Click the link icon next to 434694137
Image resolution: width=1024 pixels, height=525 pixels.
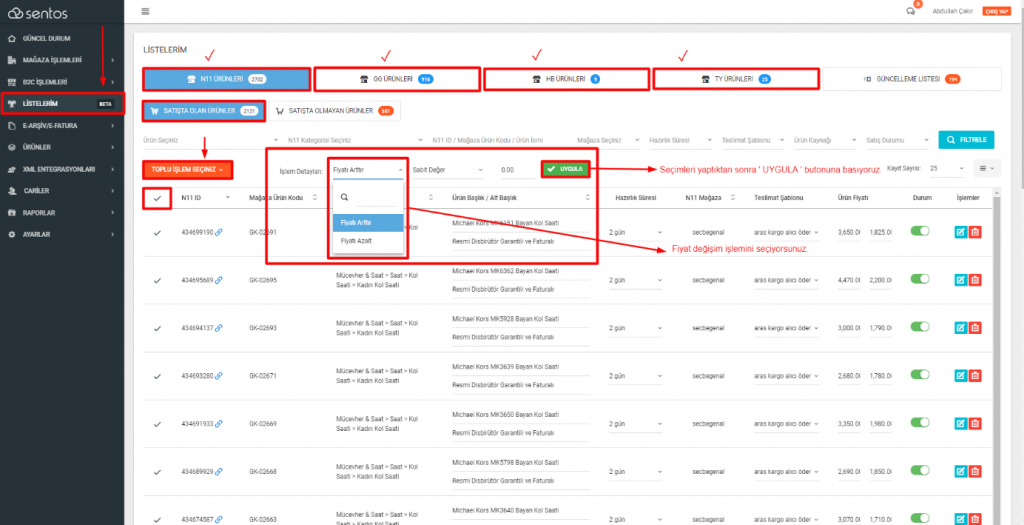[x=219, y=328]
